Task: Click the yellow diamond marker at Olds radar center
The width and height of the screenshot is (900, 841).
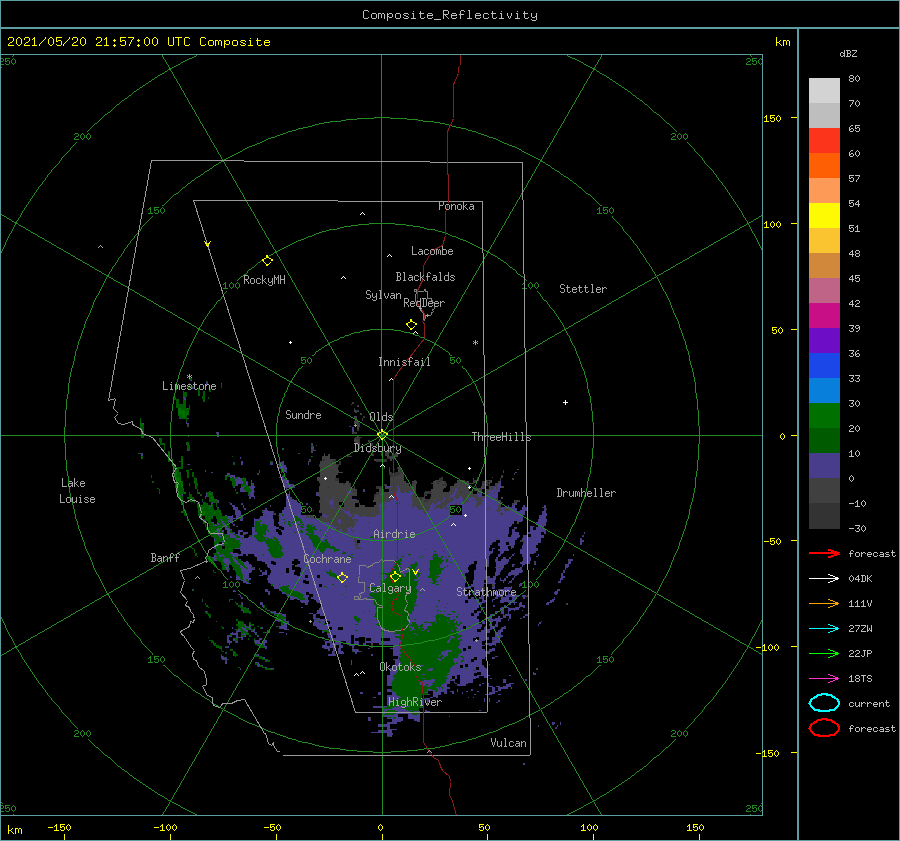Action: 382,435
